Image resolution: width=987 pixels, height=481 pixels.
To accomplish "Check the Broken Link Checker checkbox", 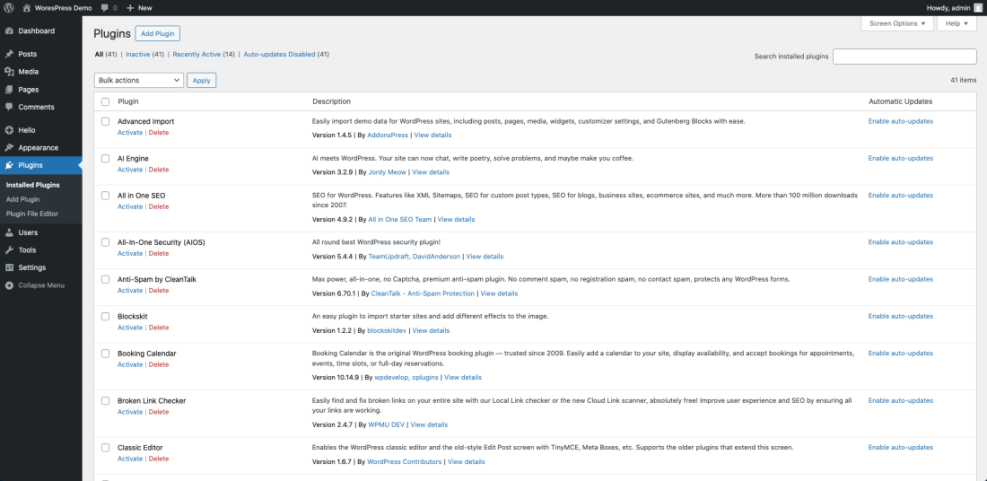I will (105, 401).
